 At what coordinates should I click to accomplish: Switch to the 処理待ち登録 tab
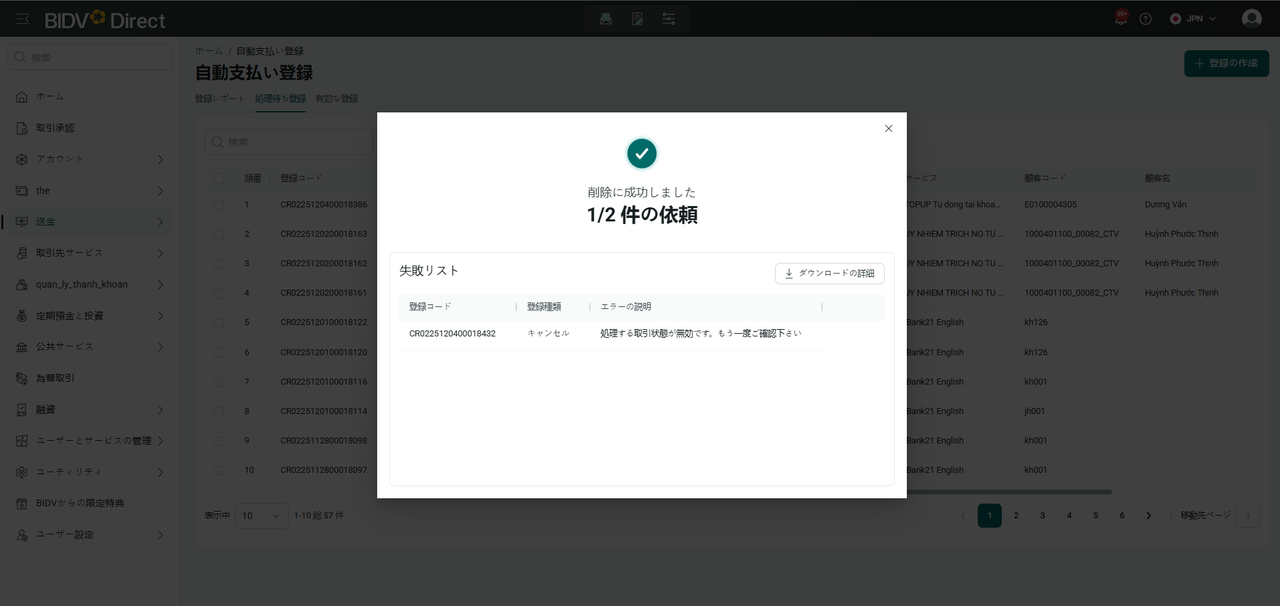click(x=280, y=99)
